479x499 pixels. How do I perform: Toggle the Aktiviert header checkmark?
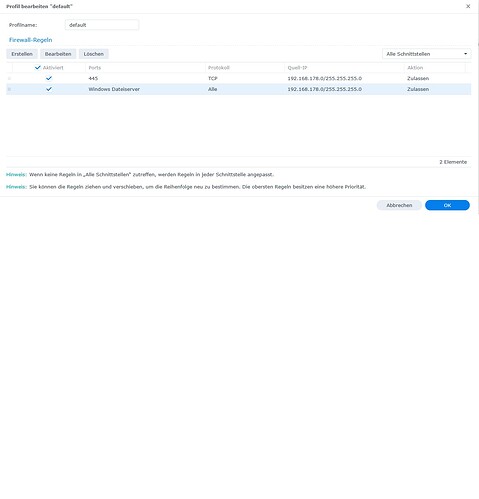38,68
